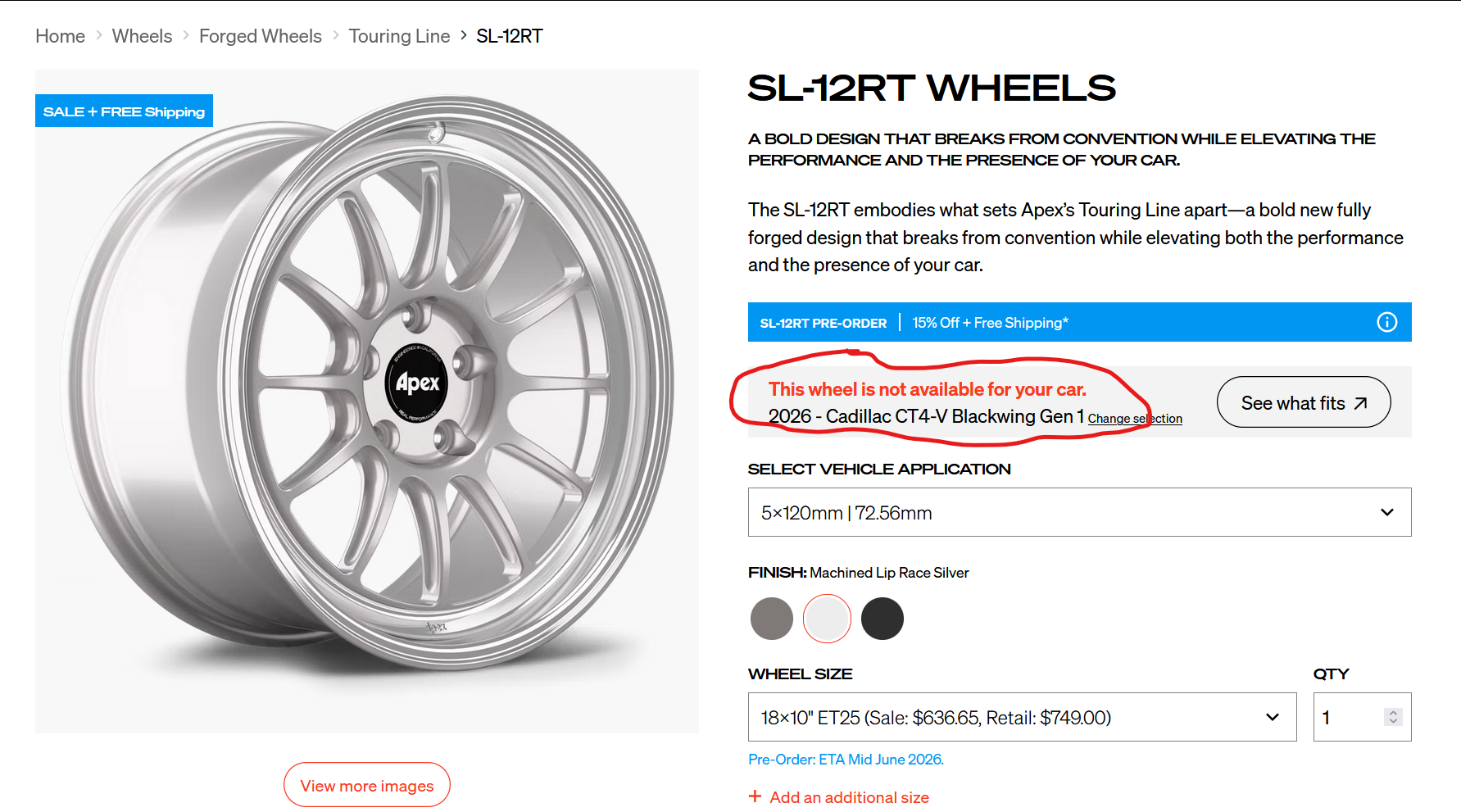The height and width of the screenshot is (812, 1461).
Task: Click the chevron after Touring Line breadcrumb
Action: (x=463, y=35)
